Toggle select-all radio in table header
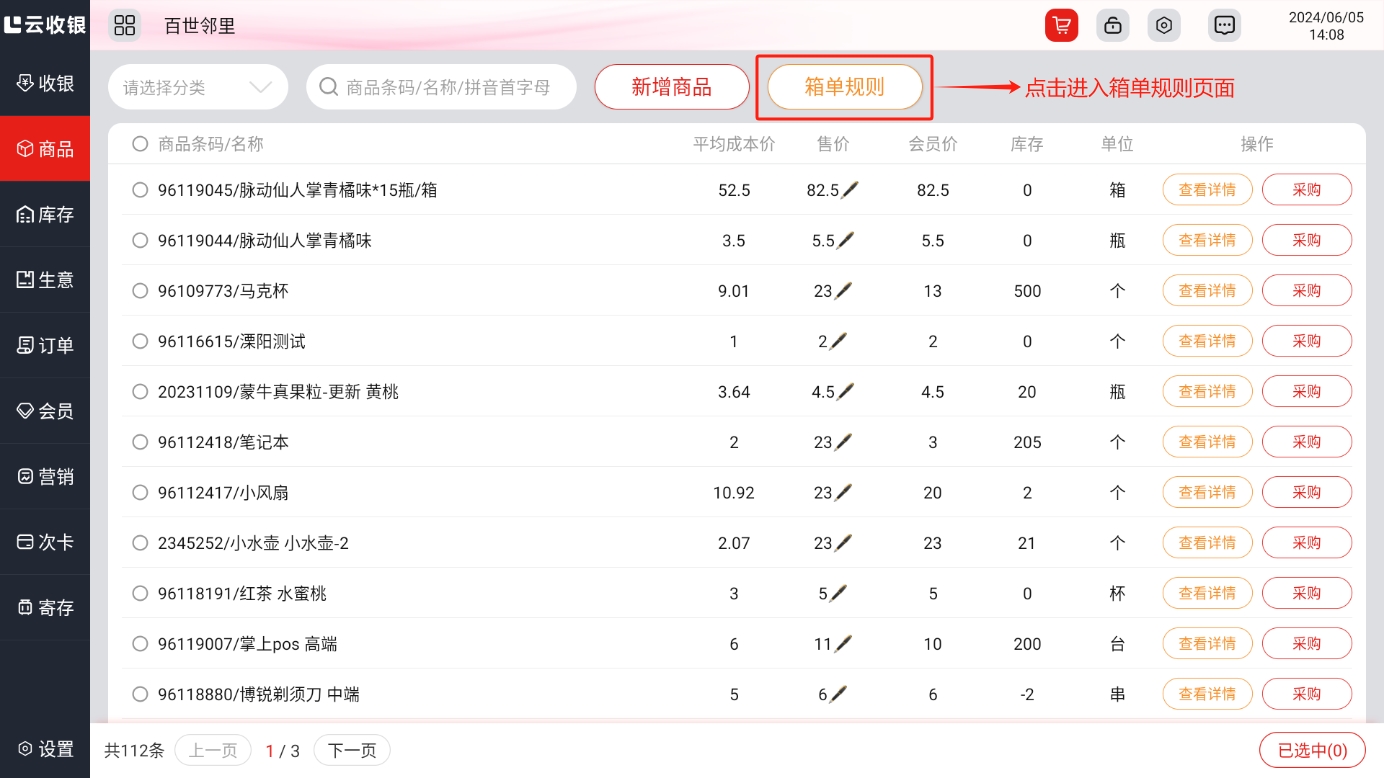This screenshot has height=778, width=1384. pyautogui.click(x=140, y=144)
